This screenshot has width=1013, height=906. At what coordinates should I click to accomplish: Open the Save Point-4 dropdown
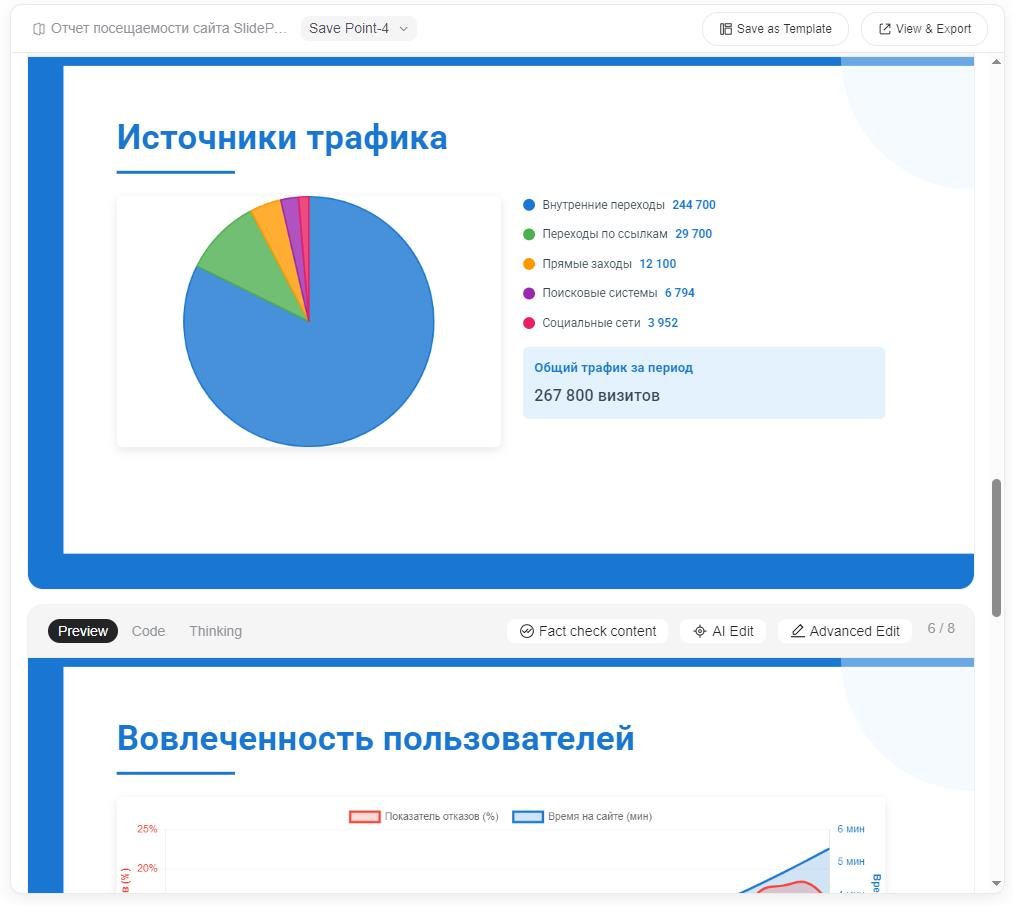point(359,28)
